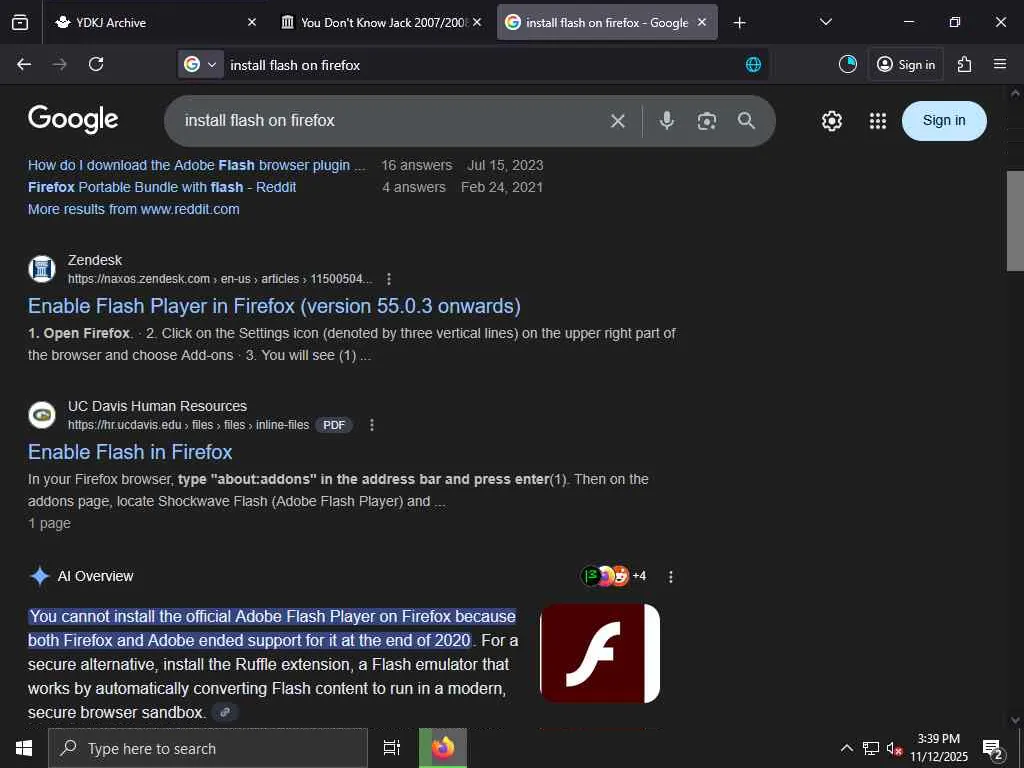Start voice search with microphone icon
Viewport: 1024px width, 768px height.
coord(667,121)
